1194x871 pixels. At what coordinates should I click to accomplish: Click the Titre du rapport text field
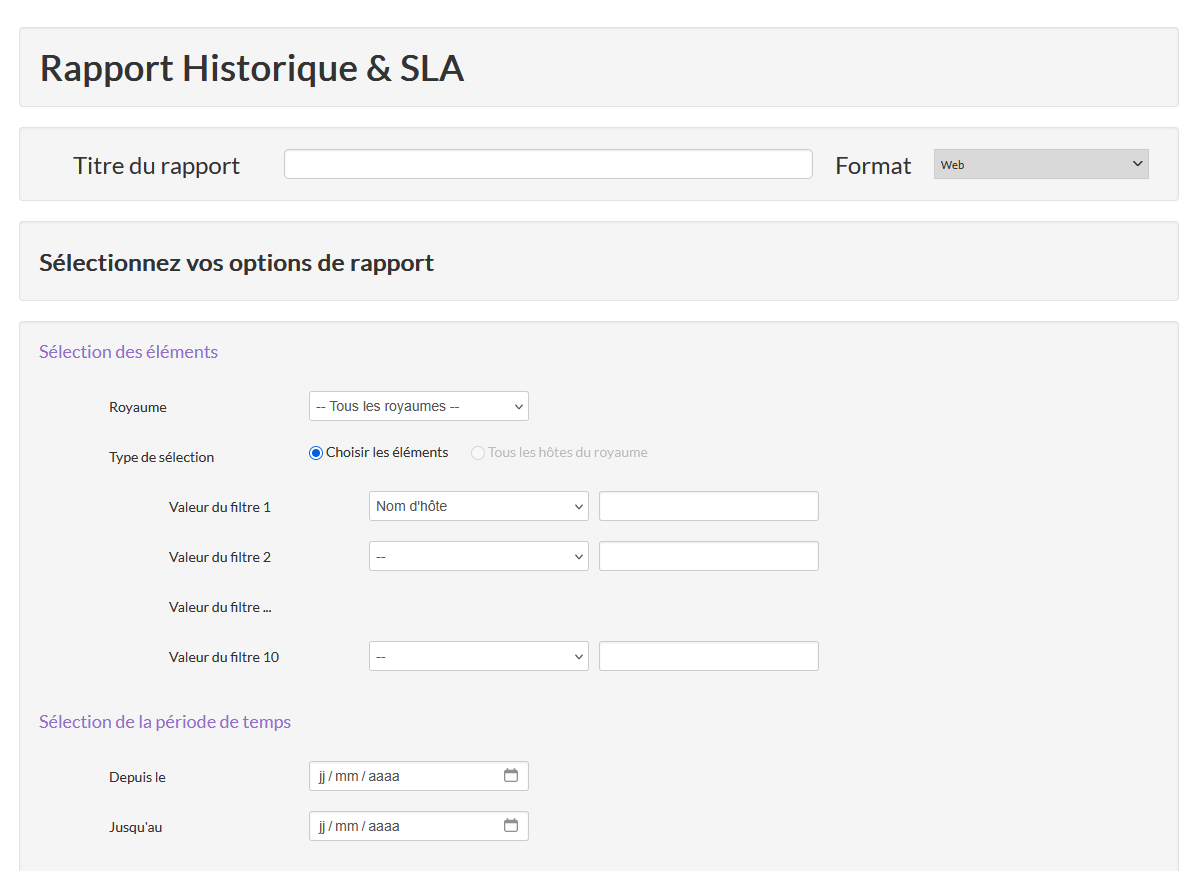548,165
